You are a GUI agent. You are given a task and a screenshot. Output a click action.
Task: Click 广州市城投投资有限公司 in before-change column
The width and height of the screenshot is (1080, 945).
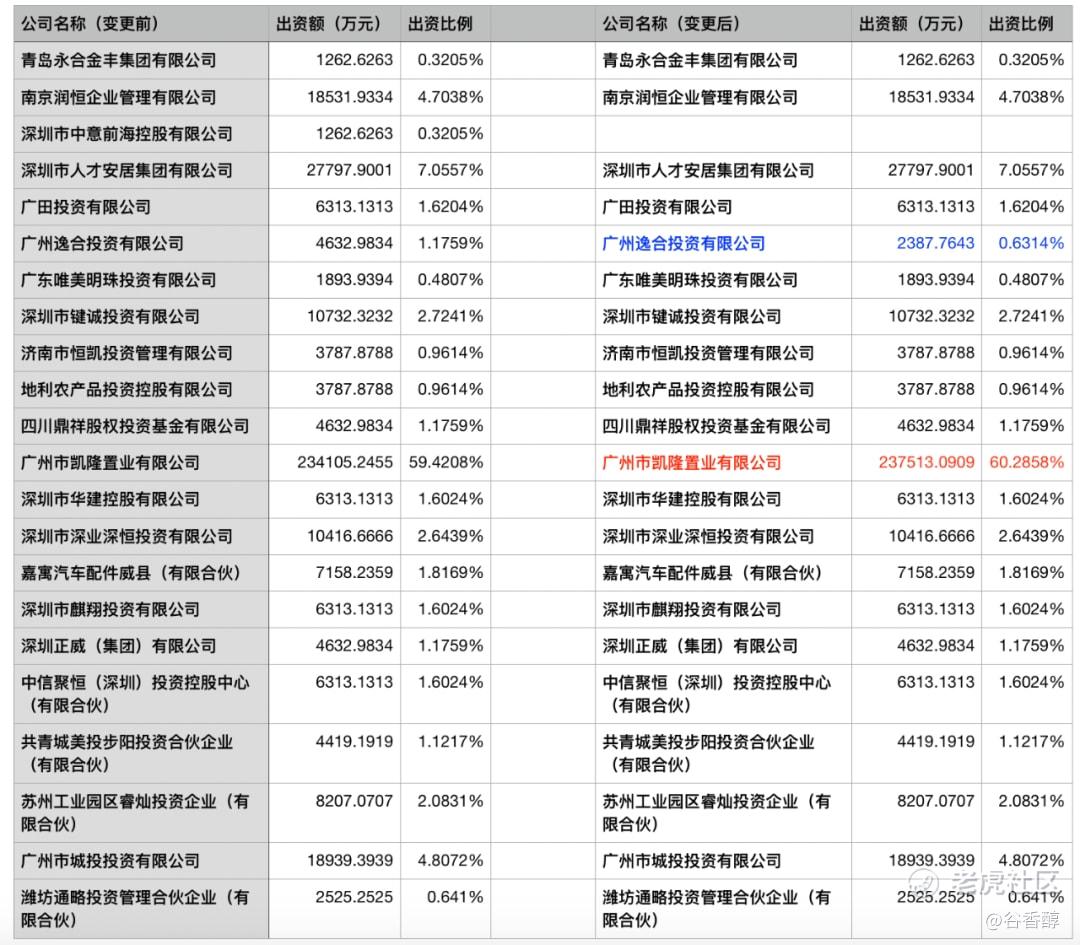click(x=110, y=860)
